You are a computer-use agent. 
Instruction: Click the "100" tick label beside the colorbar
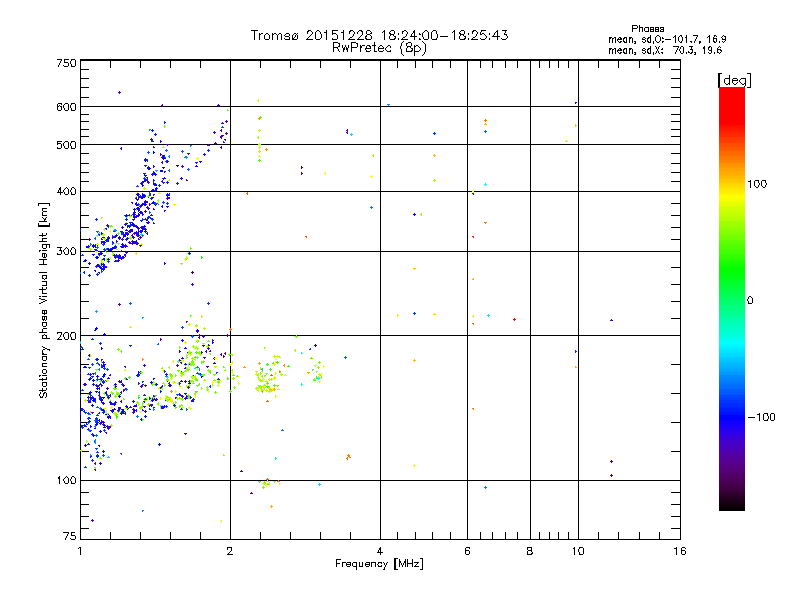(x=757, y=184)
